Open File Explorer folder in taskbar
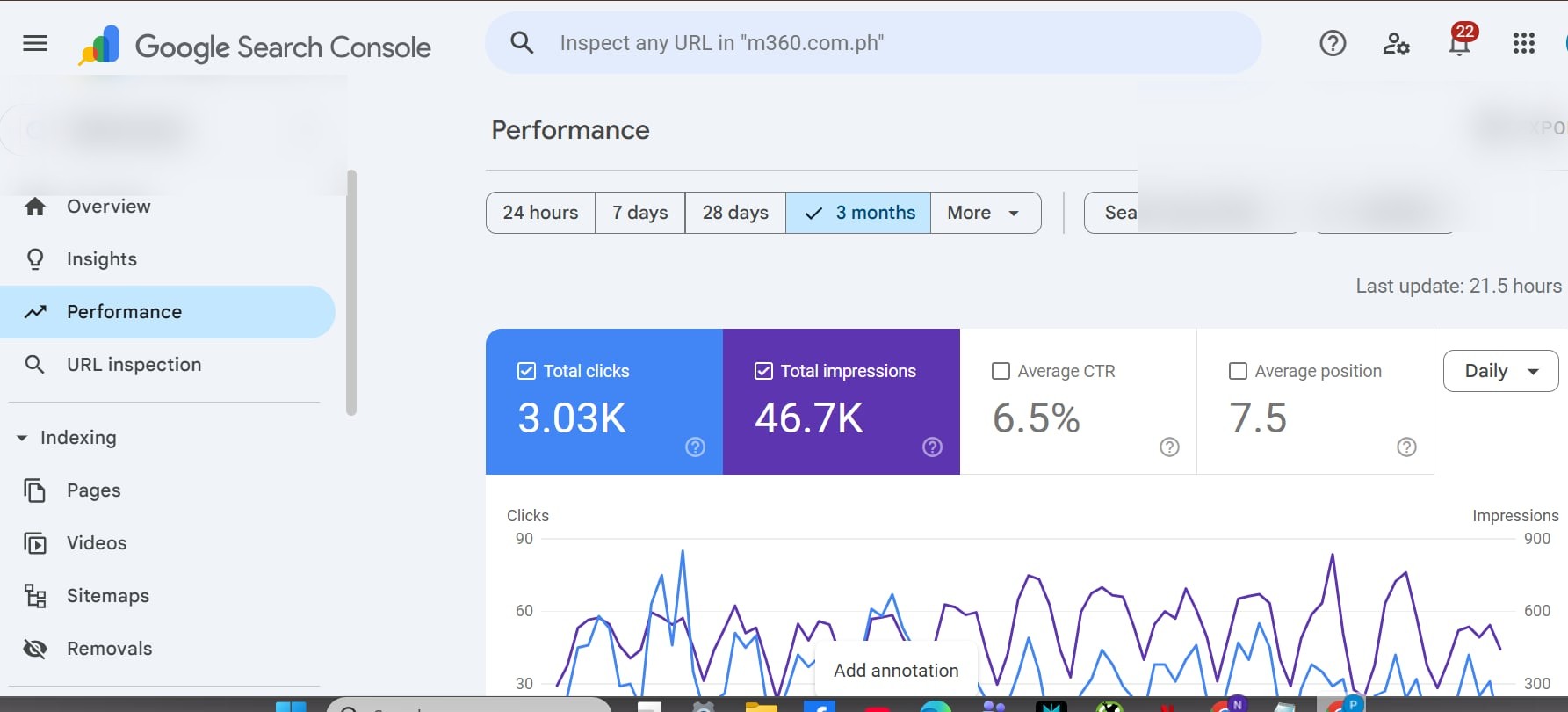1568x712 pixels. click(x=762, y=706)
